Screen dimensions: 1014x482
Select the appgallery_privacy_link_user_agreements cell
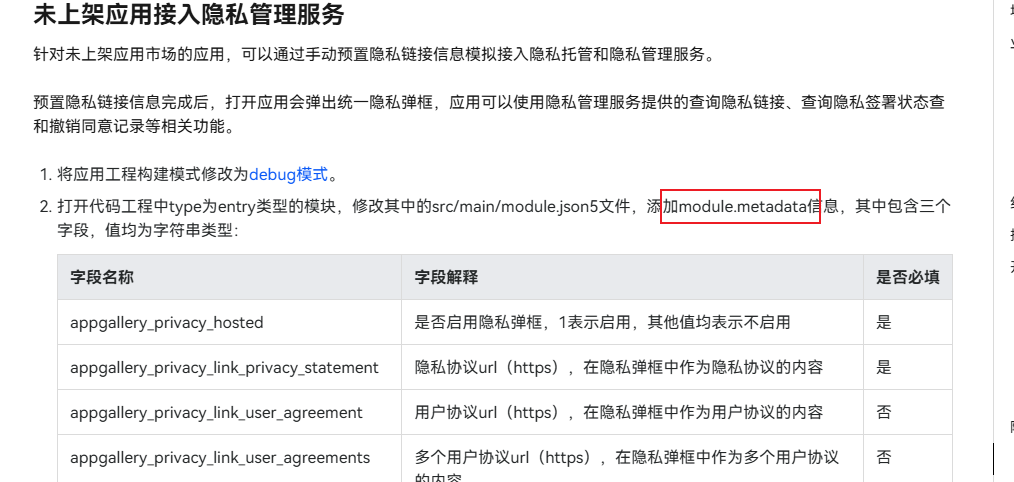coord(220,457)
